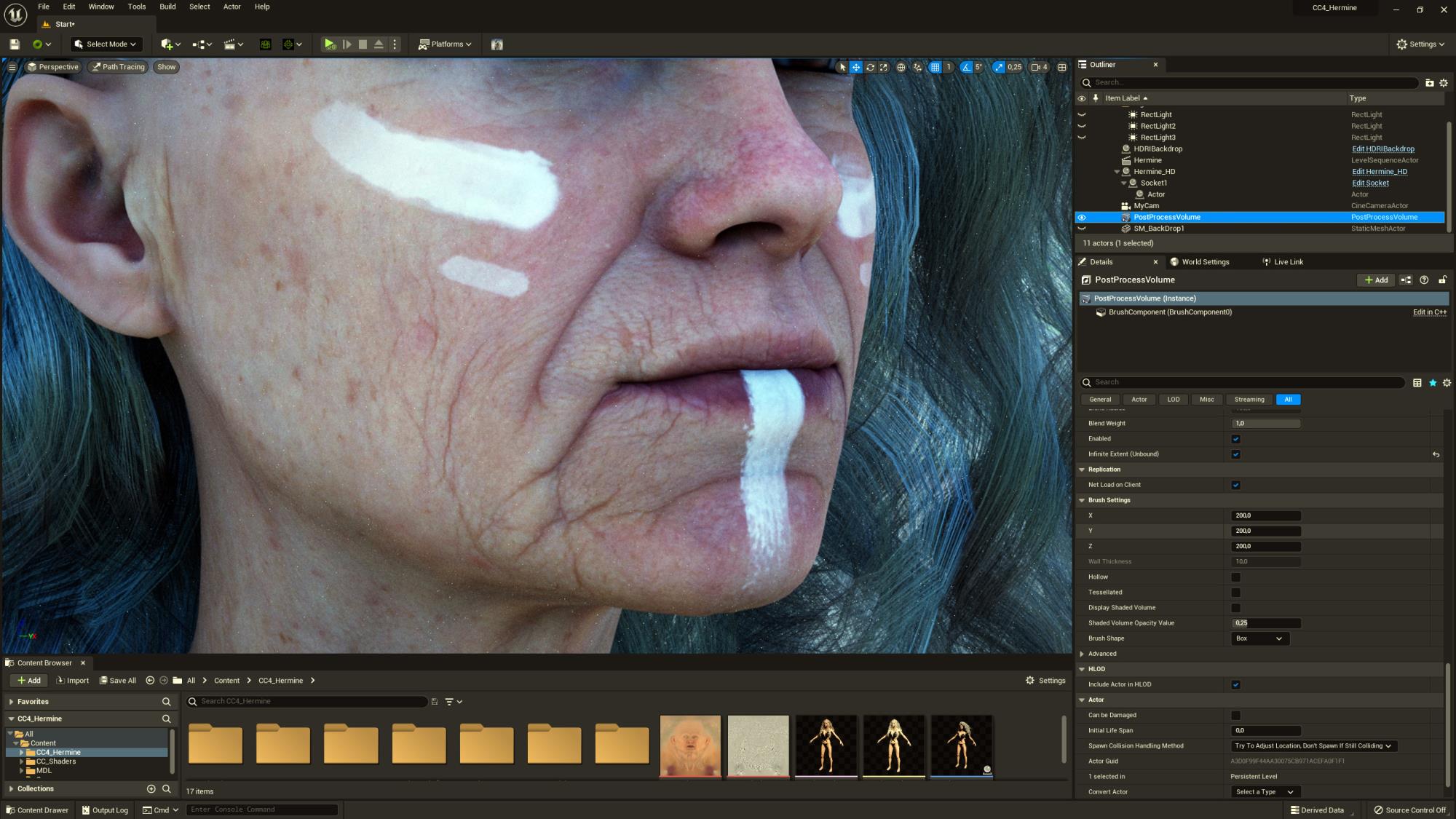Save the search as collection icon
The width and height of the screenshot is (1456, 819).
435,702
